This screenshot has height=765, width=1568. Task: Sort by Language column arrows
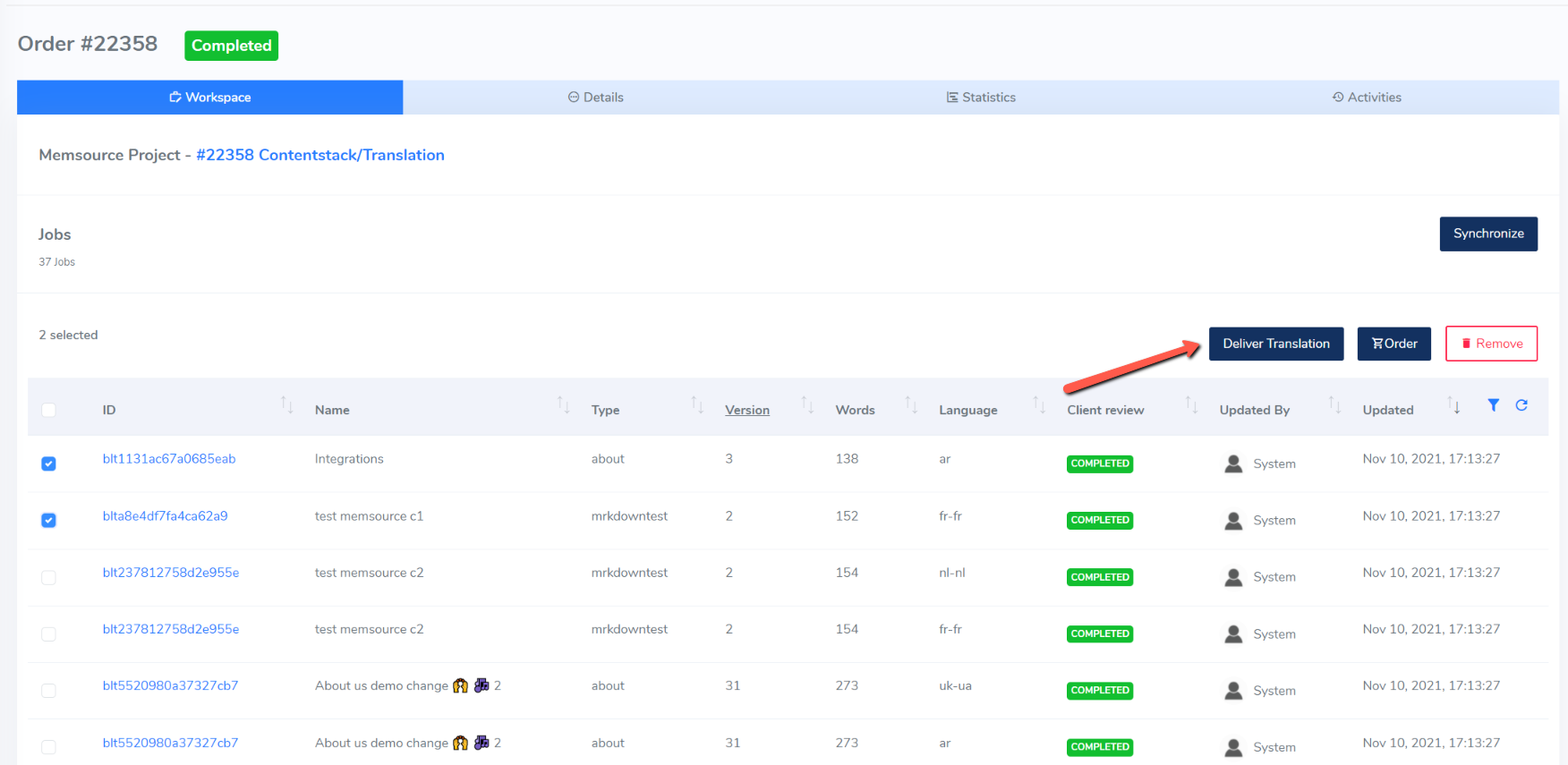[x=1038, y=404]
